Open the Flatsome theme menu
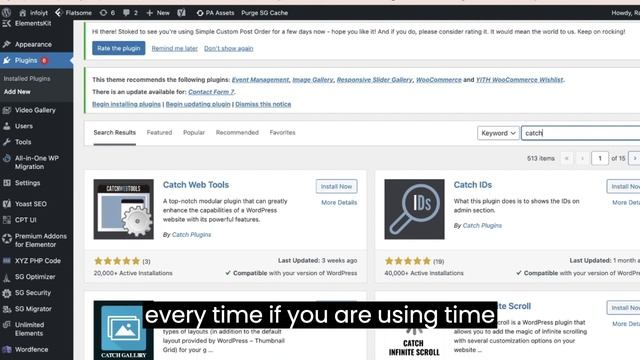 (73, 13)
